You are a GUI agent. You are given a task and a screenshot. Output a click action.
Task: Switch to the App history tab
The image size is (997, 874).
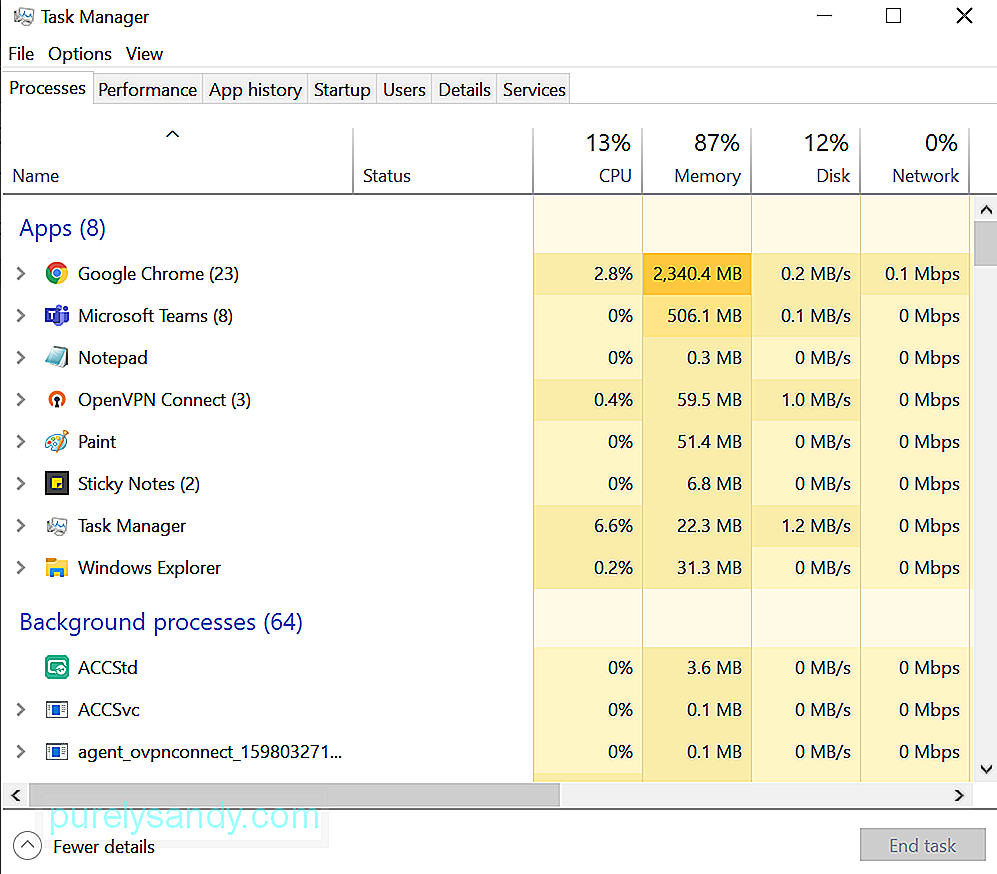[x=256, y=90]
